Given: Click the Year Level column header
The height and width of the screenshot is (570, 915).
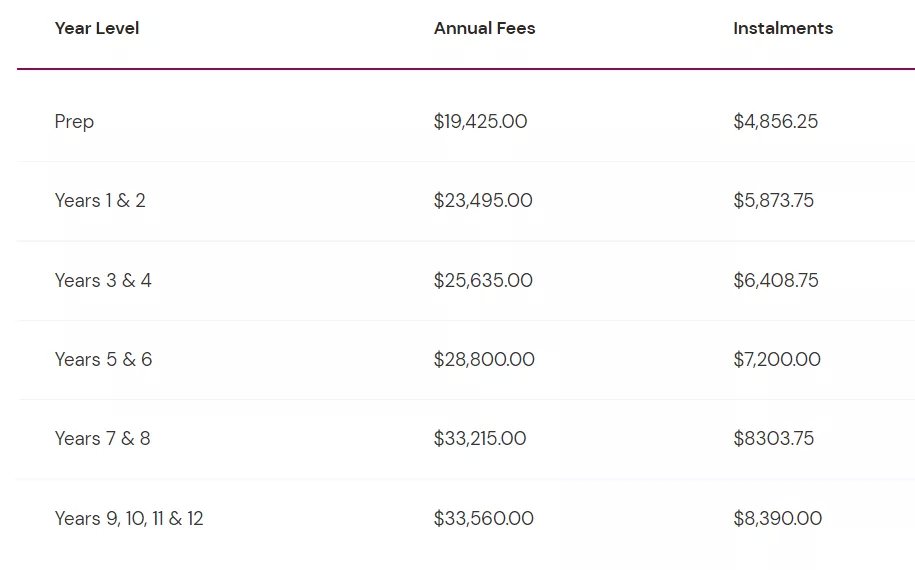Looking at the screenshot, I should [97, 28].
